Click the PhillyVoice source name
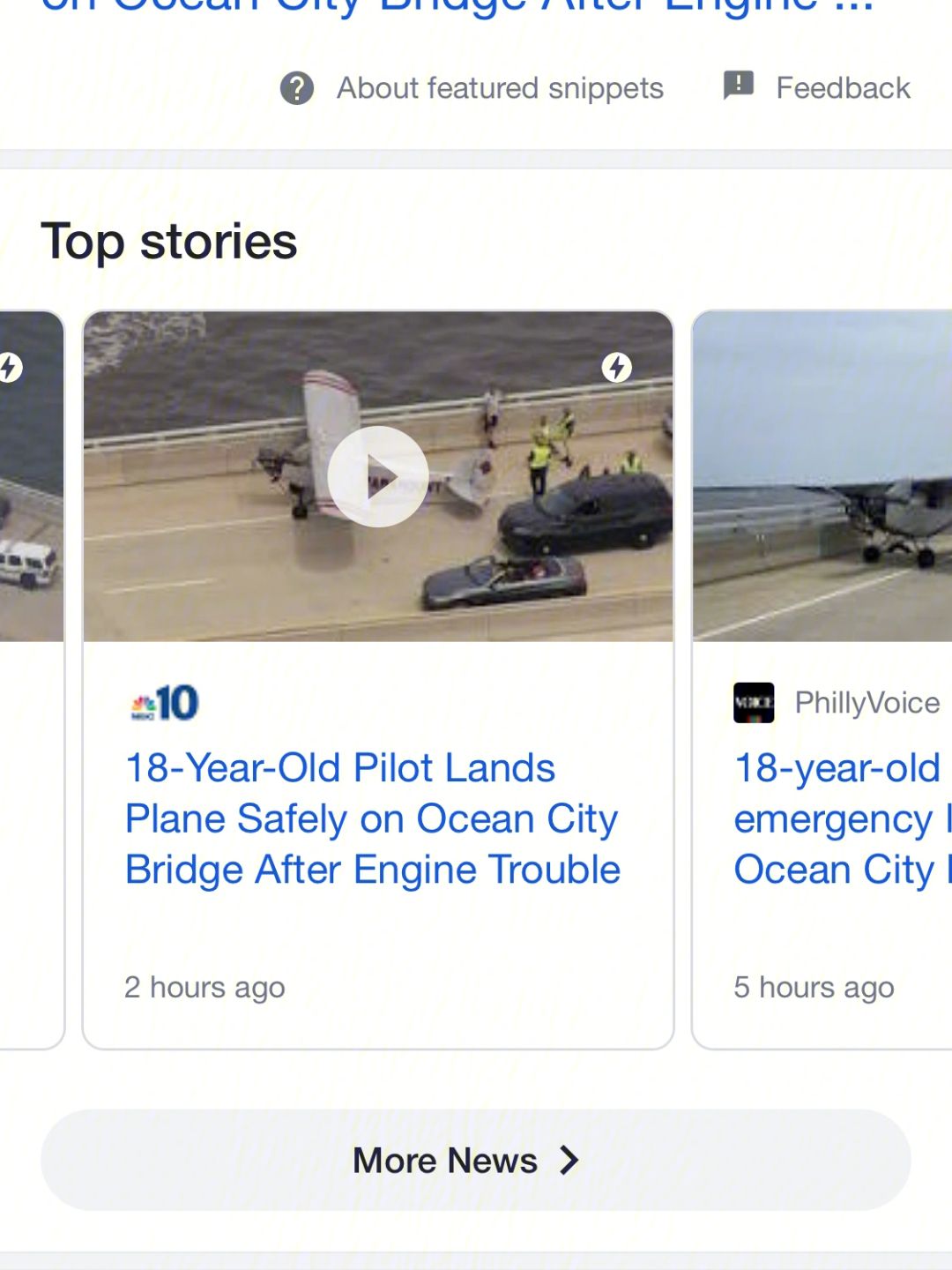The image size is (952, 1270). click(867, 703)
